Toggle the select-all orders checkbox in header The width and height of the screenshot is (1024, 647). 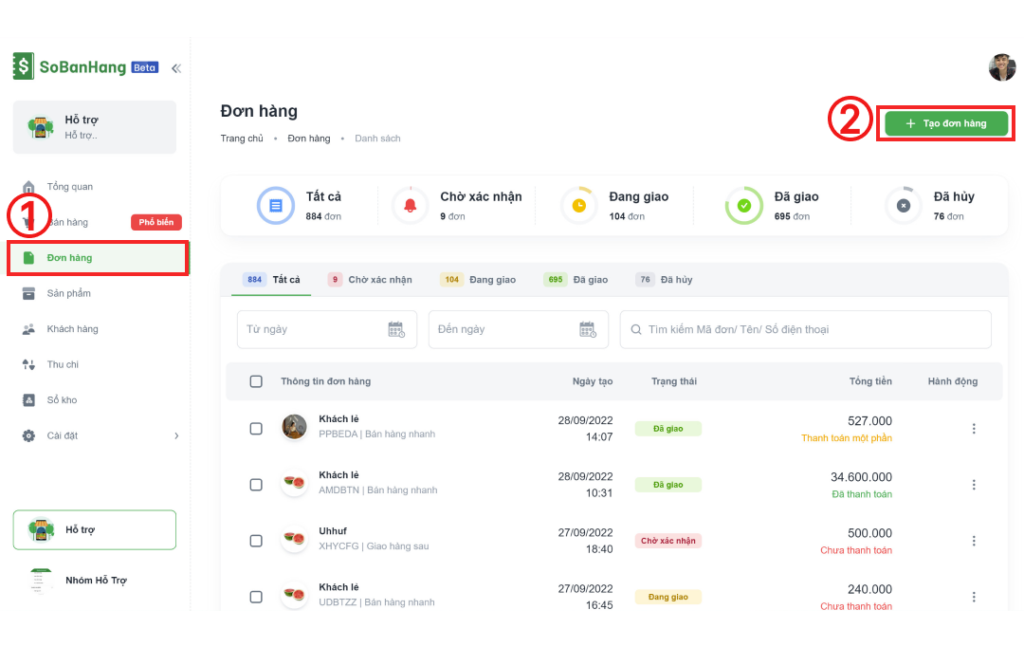click(x=256, y=381)
